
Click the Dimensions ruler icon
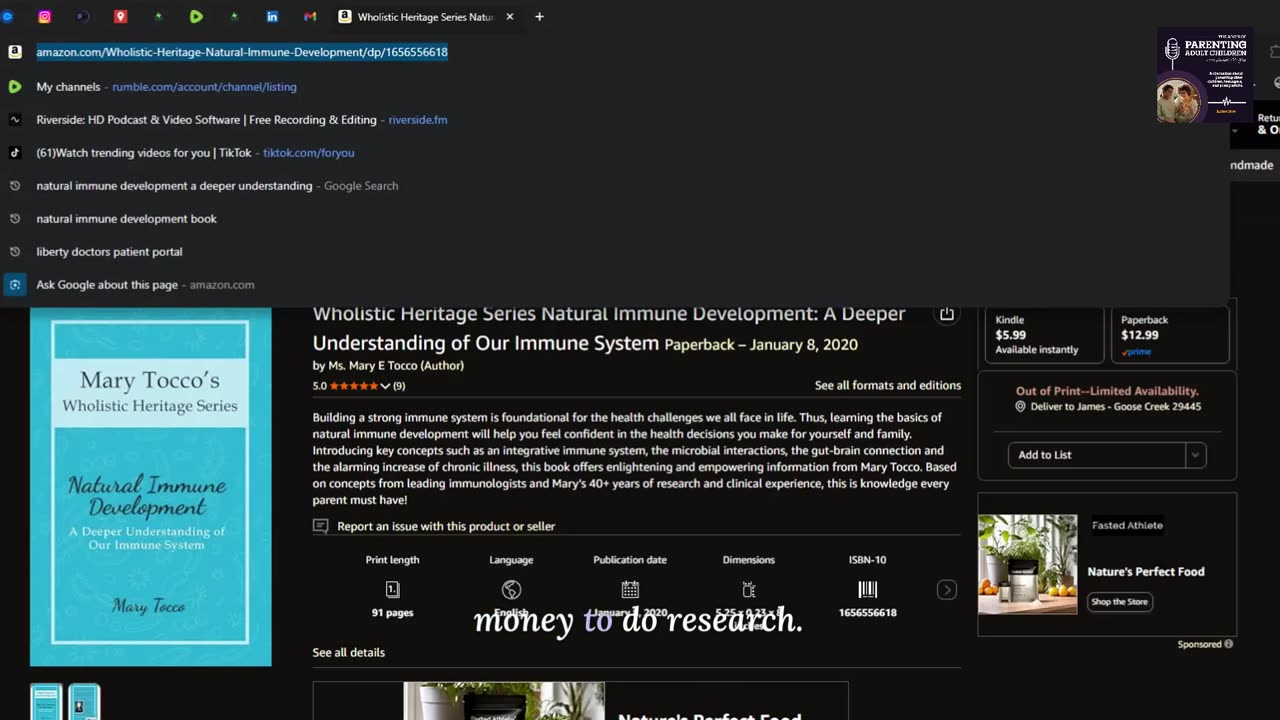pyautogui.click(x=749, y=590)
